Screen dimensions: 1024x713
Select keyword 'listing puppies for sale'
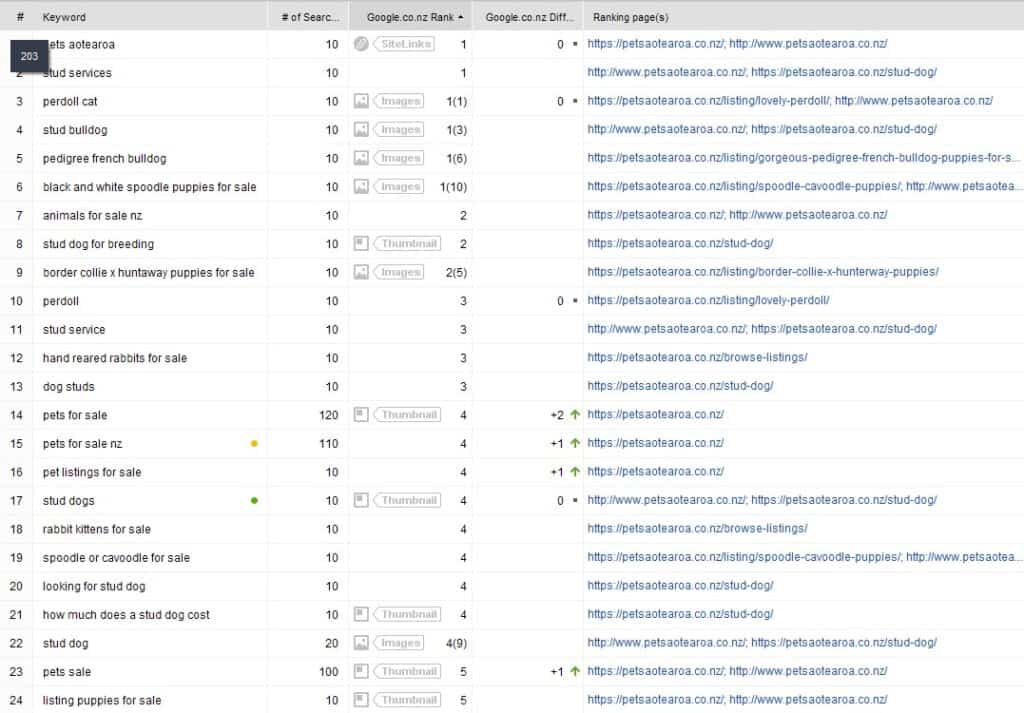[102, 700]
